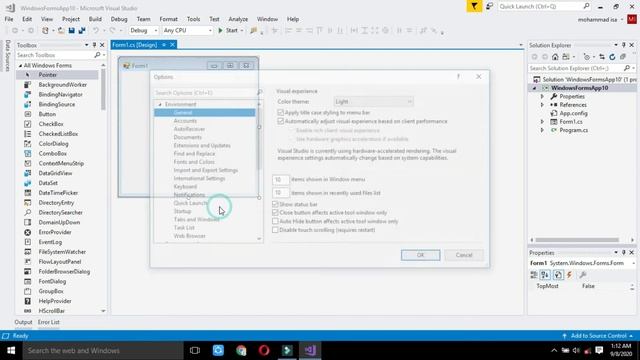The width and height of the screenshot is (640, 360).
Task: Toggle Show status bar checkbox
Action: pos(276,204)
